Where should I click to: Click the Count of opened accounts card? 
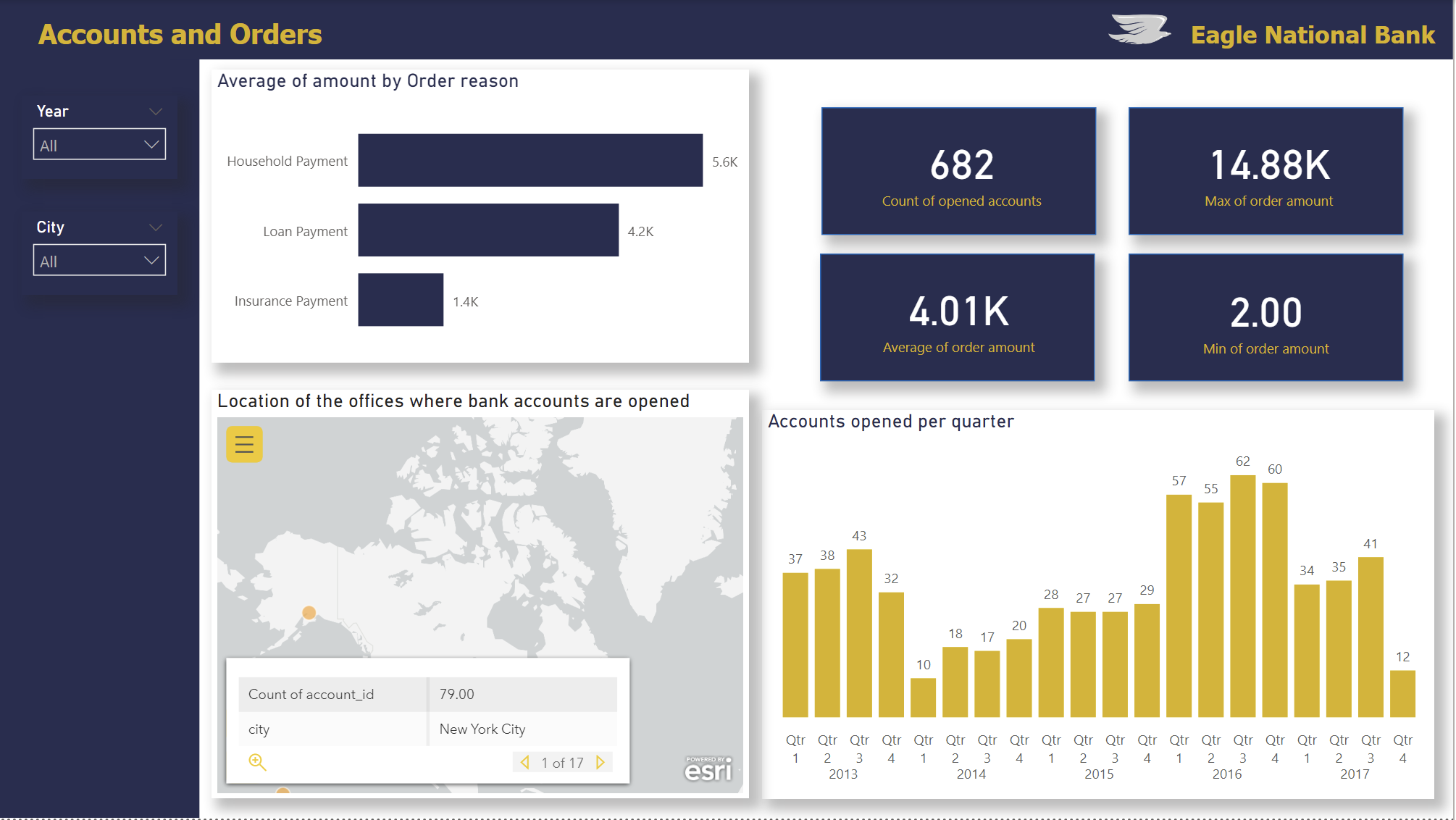(958, 171)
